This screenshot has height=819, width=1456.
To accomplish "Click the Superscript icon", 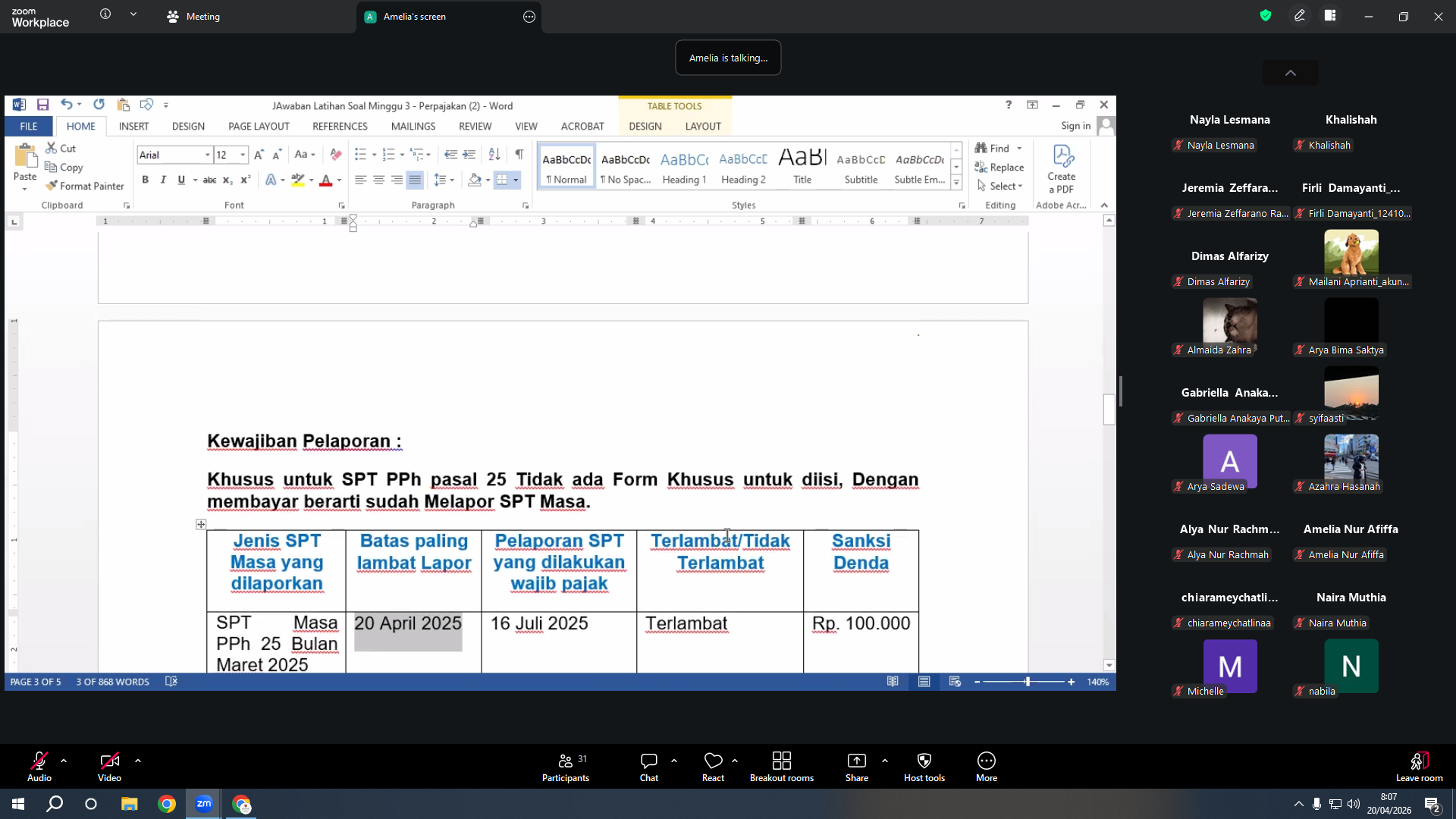I will point(246,180).
